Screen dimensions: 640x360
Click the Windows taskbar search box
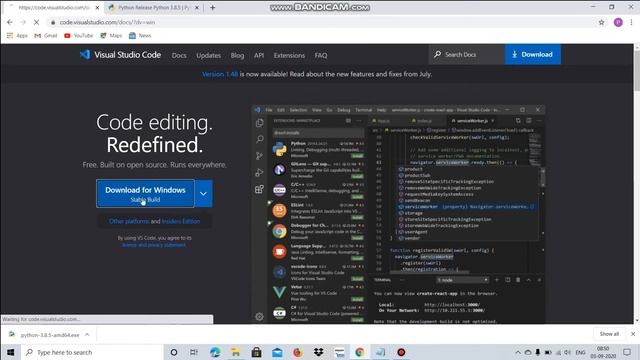tap(92, 352)
